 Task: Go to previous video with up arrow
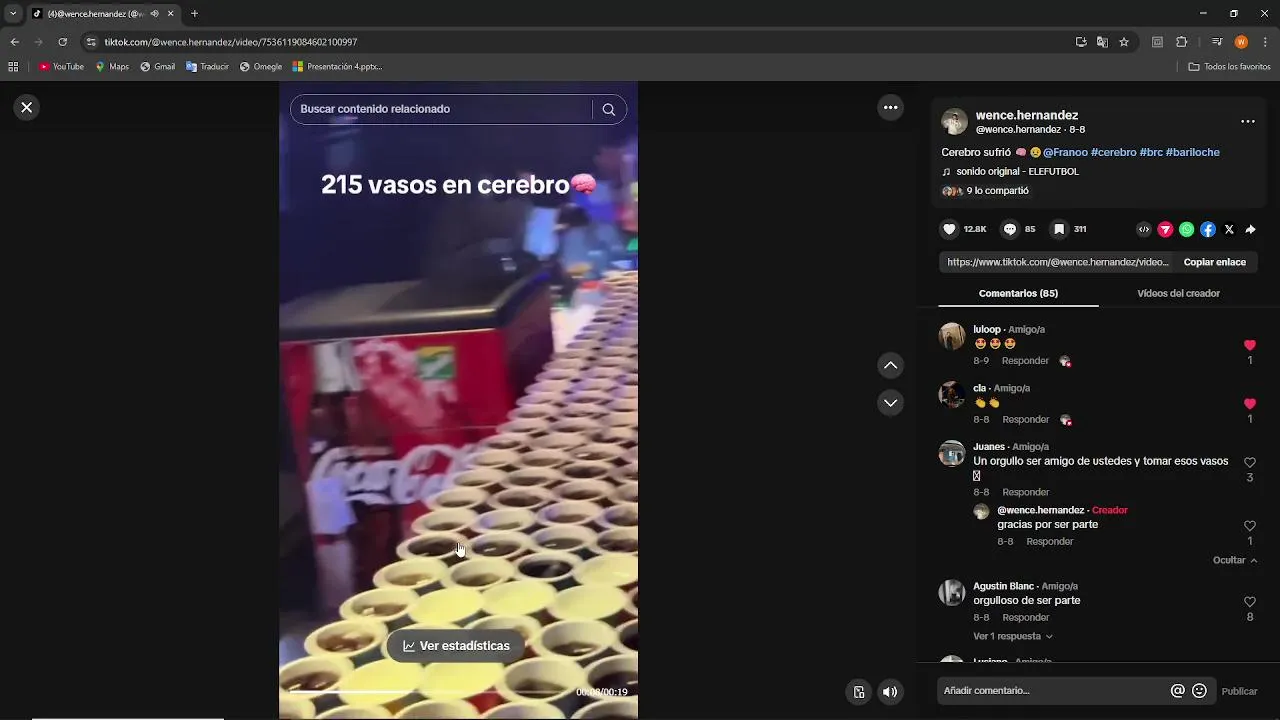pyautogui.click(x=890, y=365)
